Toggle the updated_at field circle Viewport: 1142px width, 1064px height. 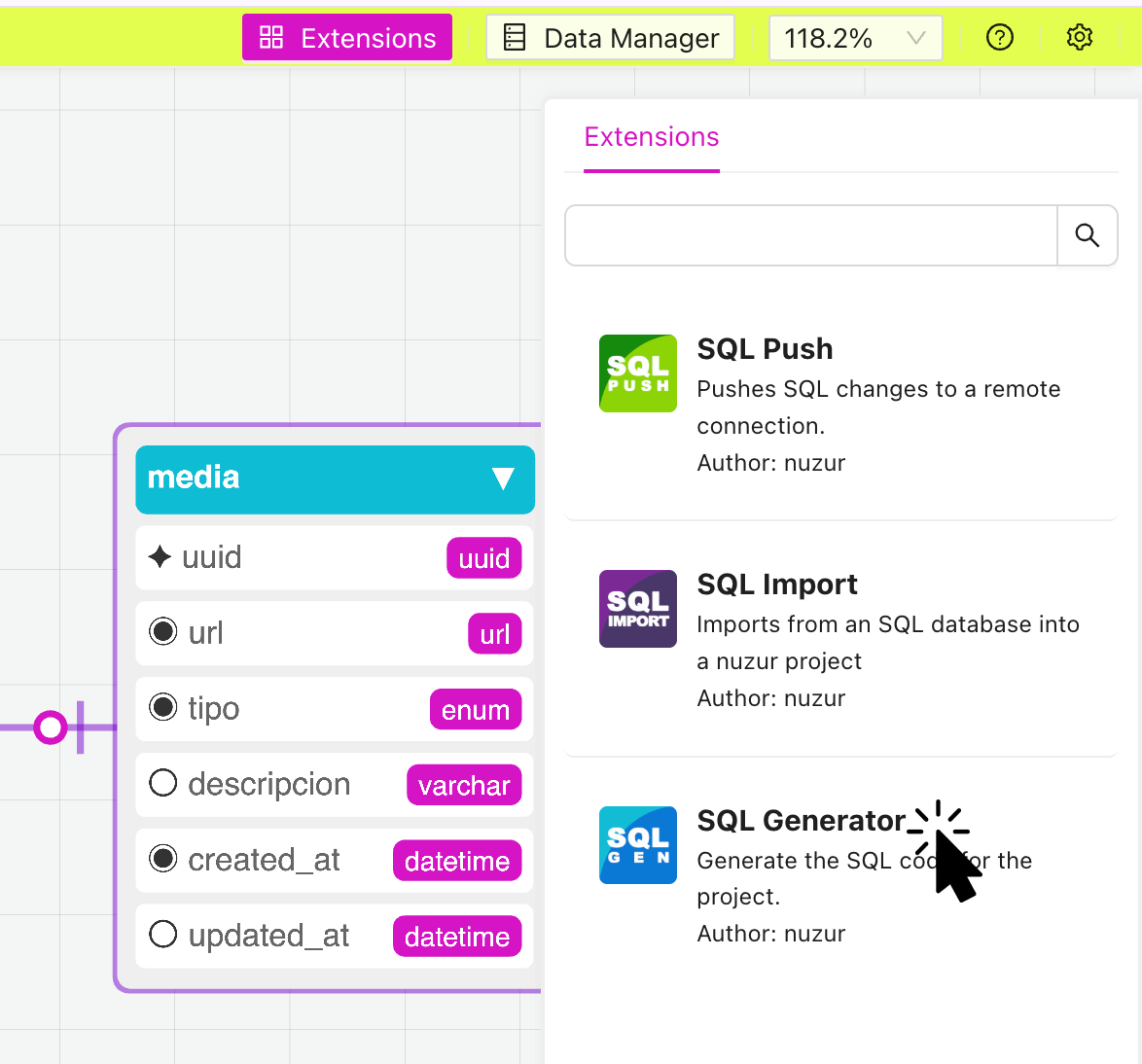(162, 935)
